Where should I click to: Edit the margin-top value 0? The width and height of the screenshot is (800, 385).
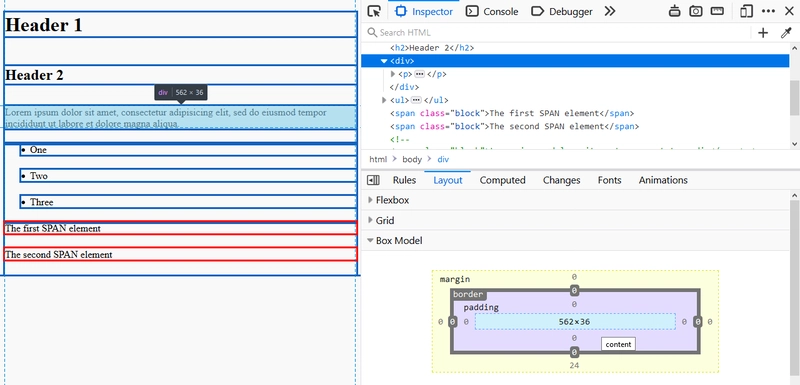coord(574,277)
